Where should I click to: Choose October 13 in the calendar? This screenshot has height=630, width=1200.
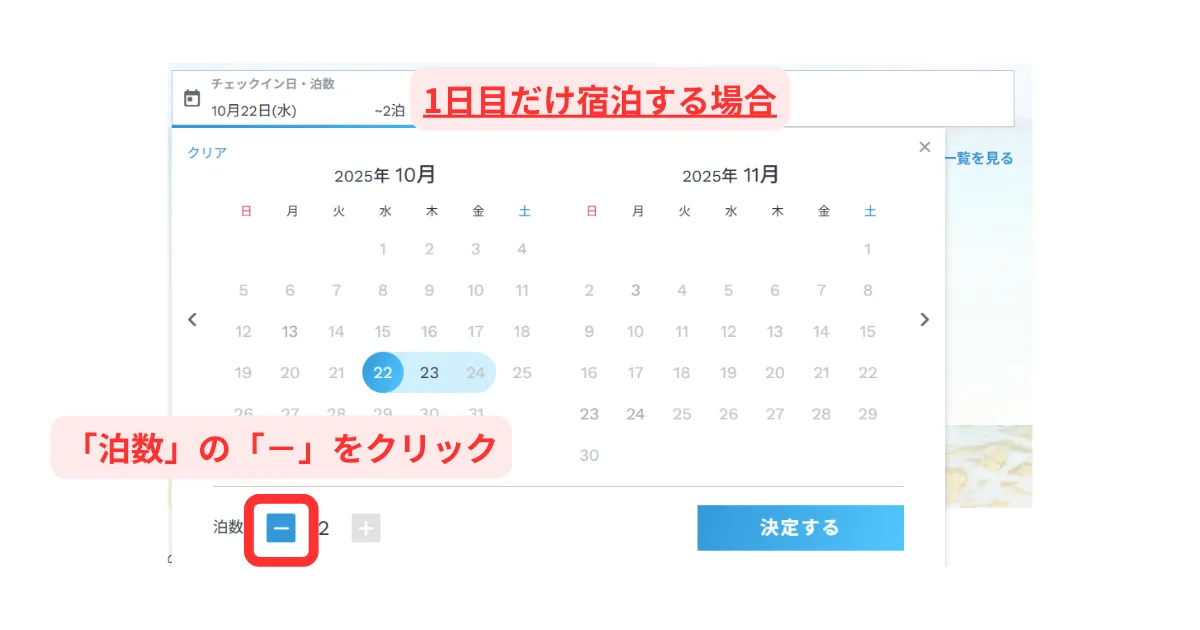(290, 332)
